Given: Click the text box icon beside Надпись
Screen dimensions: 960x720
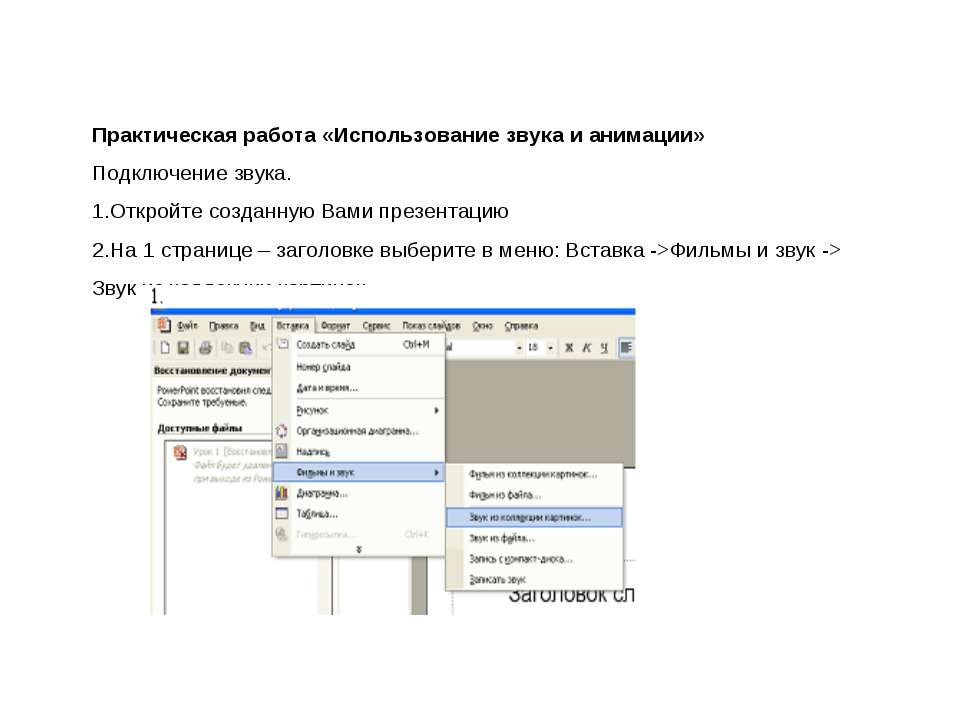Looking at the screenshot, I should pyautogui.click(x=282, y=452).
